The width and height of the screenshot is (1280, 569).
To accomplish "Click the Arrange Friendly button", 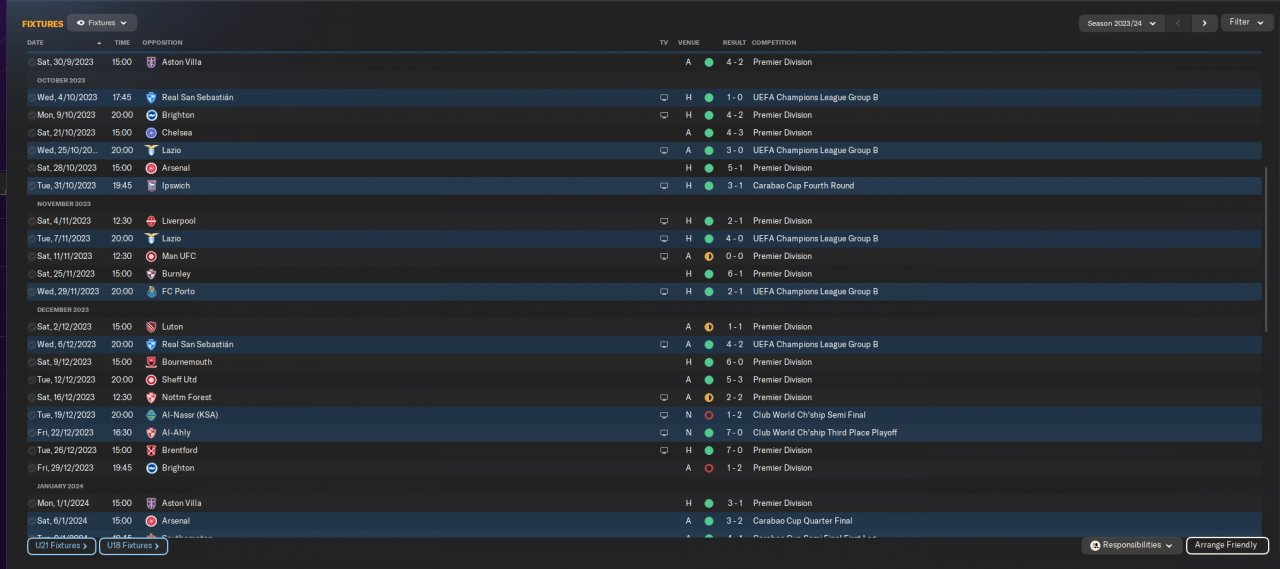I will (1227, 546).
